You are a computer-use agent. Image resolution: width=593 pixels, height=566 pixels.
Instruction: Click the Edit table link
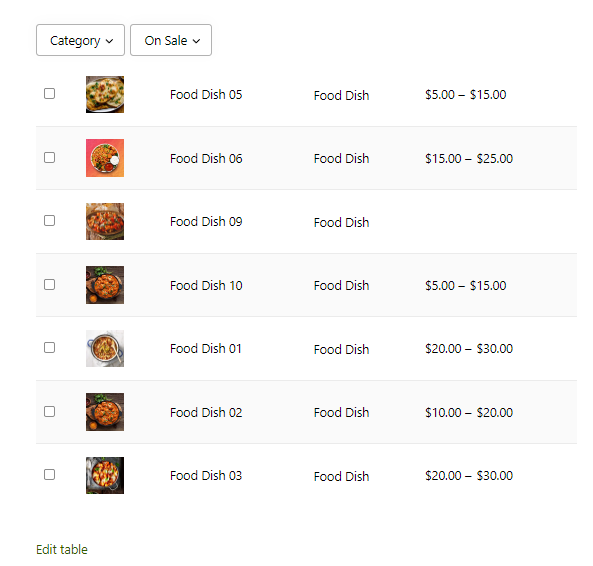(x=62, y=549)
